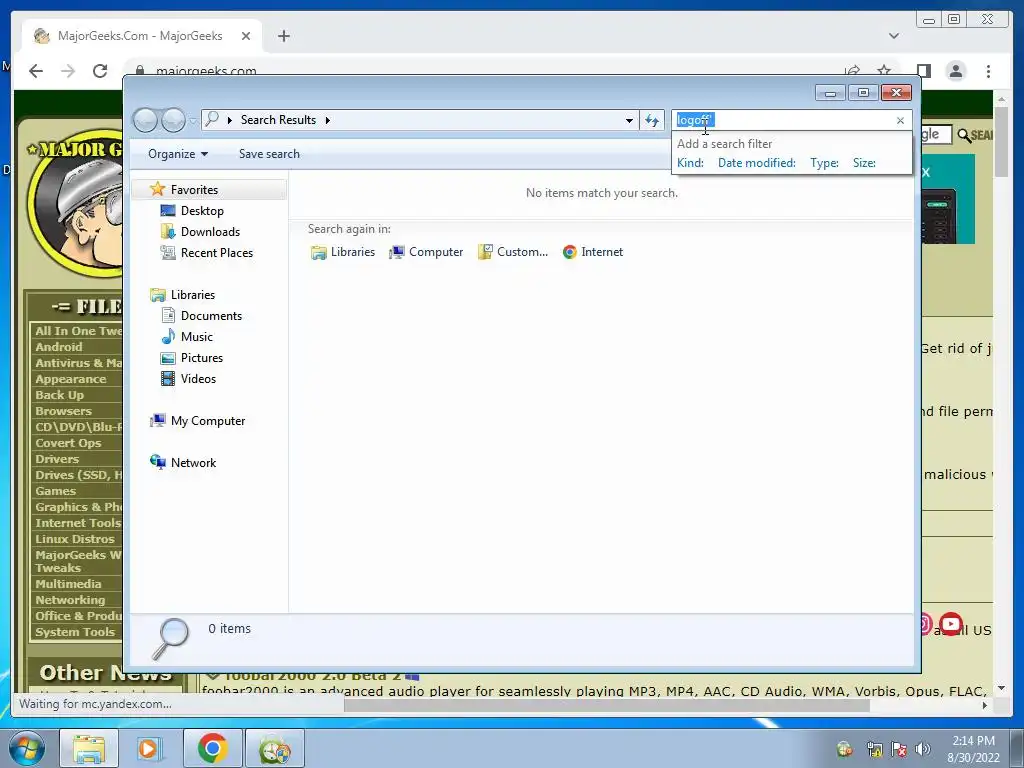
Task: Select the MajorGeeks.Com Chrome tab
Action: tap(142, 36)
